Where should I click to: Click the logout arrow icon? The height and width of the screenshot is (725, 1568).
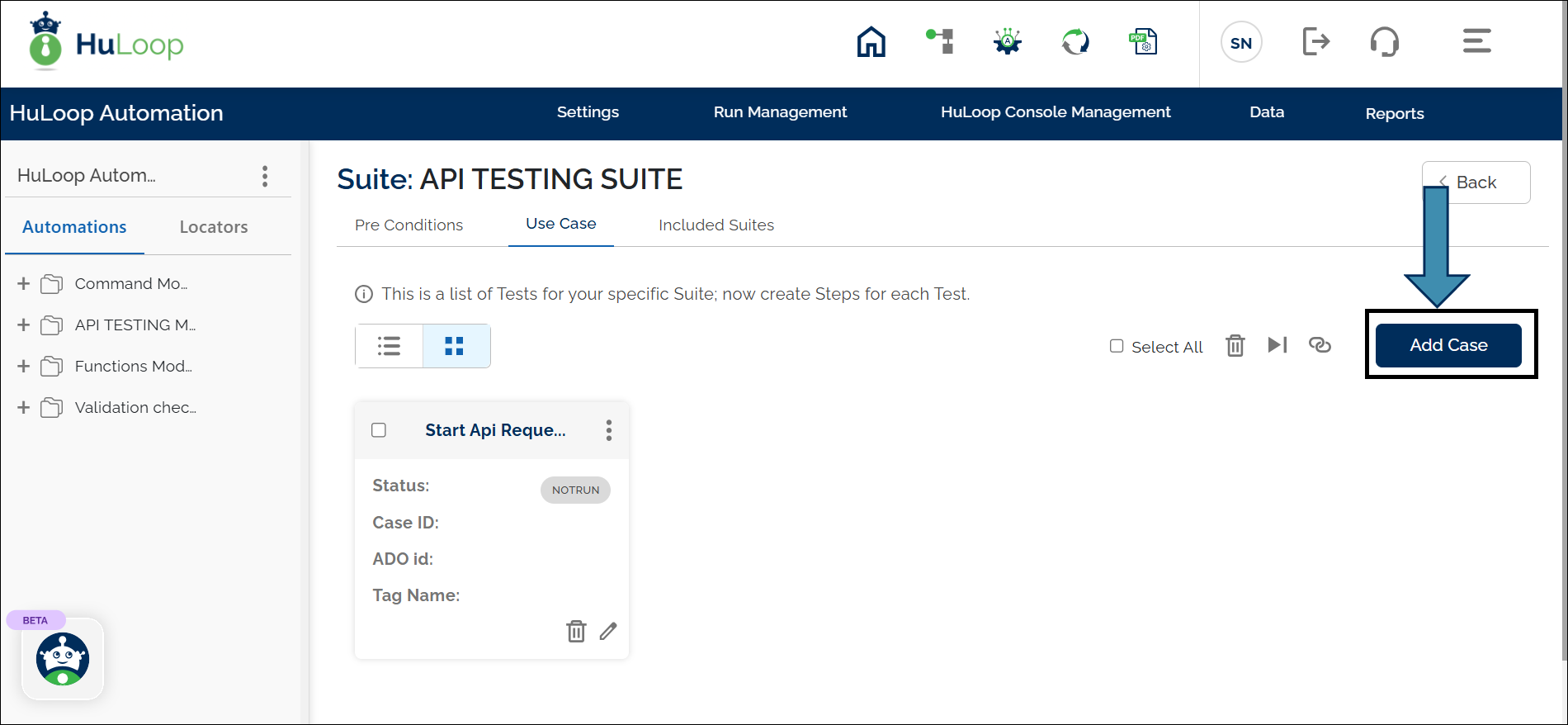pos(1315,41)
